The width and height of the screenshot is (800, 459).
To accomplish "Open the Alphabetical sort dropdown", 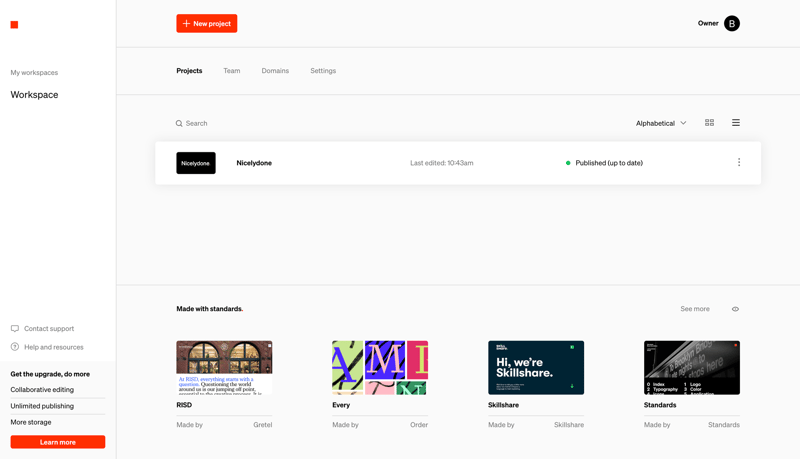I will (x=661, y=123).
